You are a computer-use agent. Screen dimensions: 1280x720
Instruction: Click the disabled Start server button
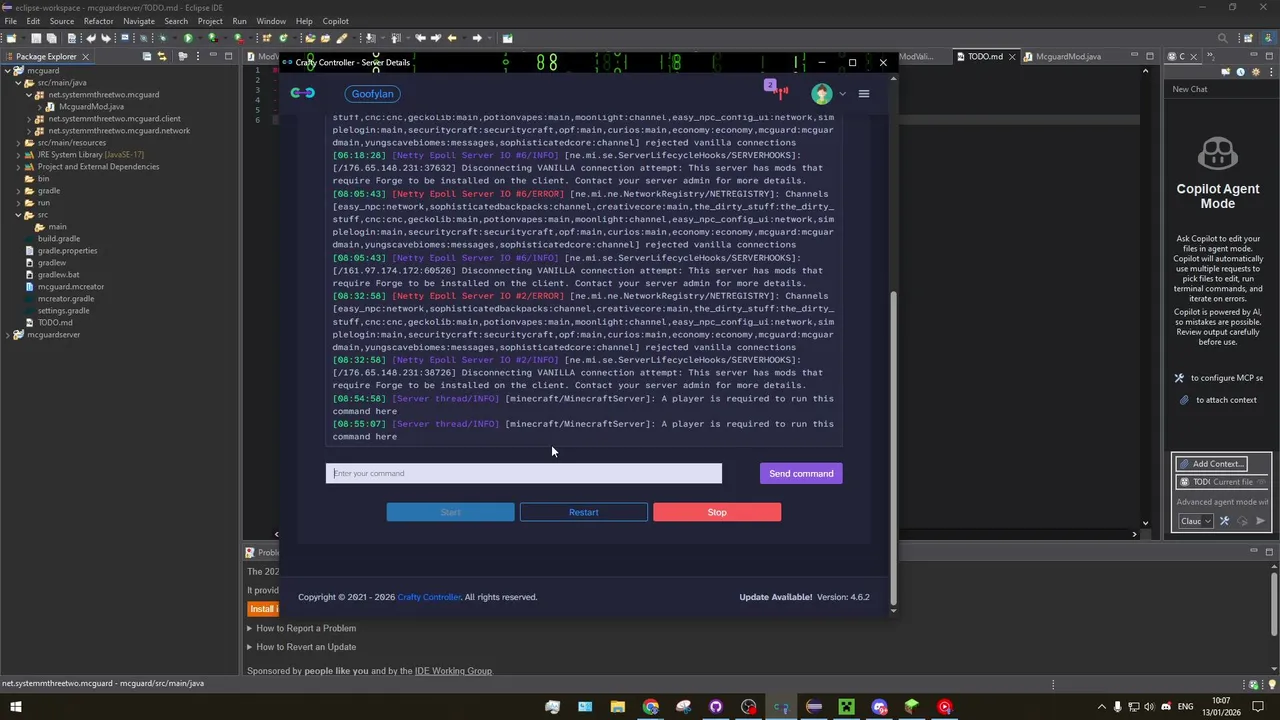click(x=451, y=512)
